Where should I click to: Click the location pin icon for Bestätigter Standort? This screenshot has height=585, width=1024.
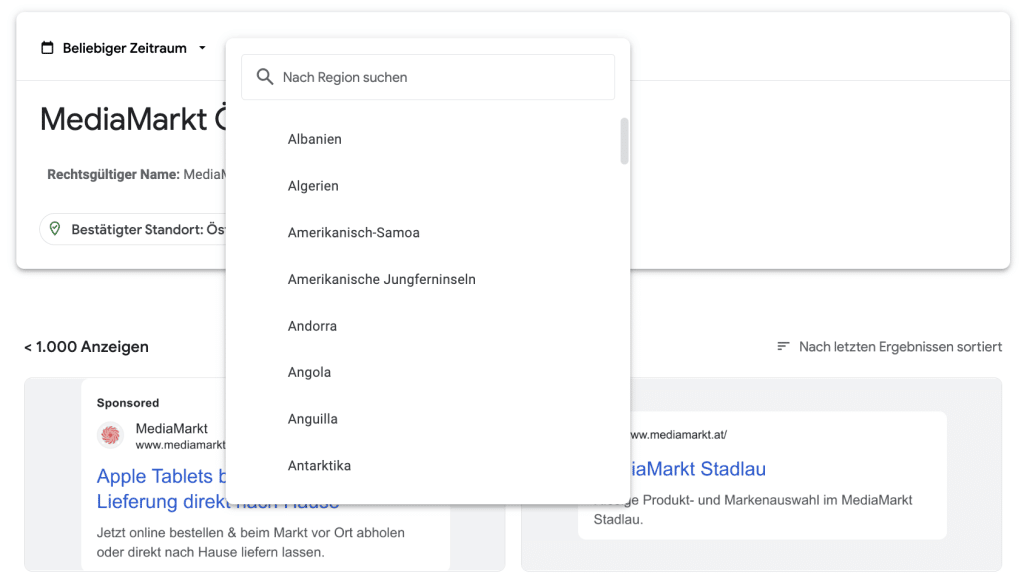[x=55, y=229]
